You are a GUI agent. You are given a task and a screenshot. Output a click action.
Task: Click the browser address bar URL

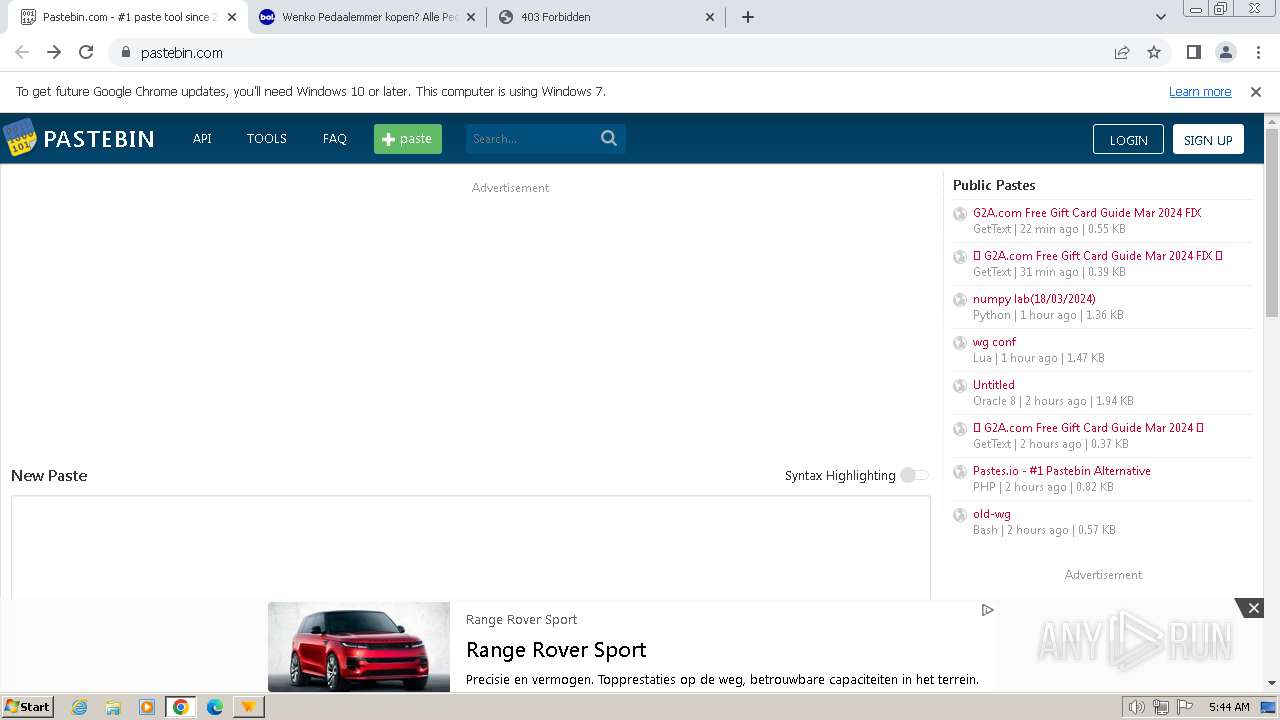click(182, 53)
